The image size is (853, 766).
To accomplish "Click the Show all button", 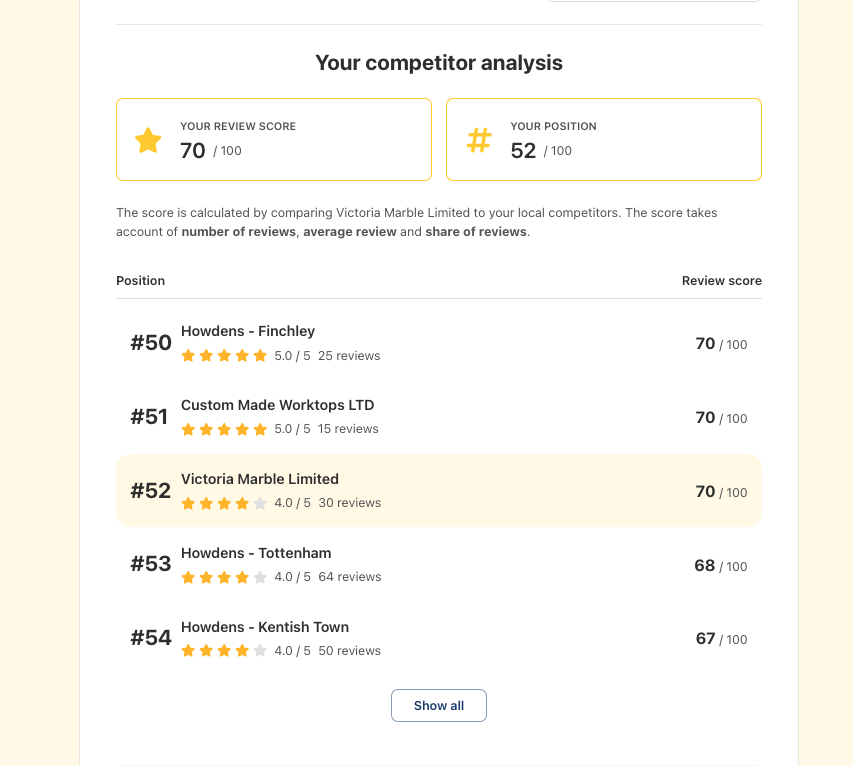I will click(x=438, y=705).
